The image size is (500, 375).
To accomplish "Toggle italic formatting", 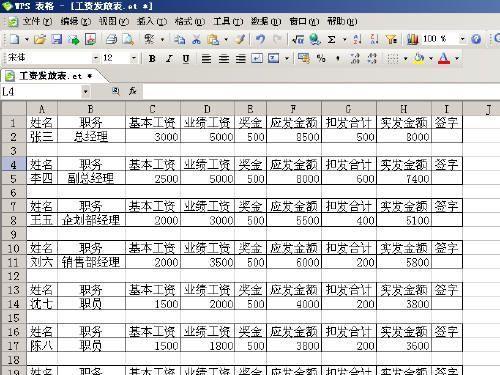I will pos(169,59).
